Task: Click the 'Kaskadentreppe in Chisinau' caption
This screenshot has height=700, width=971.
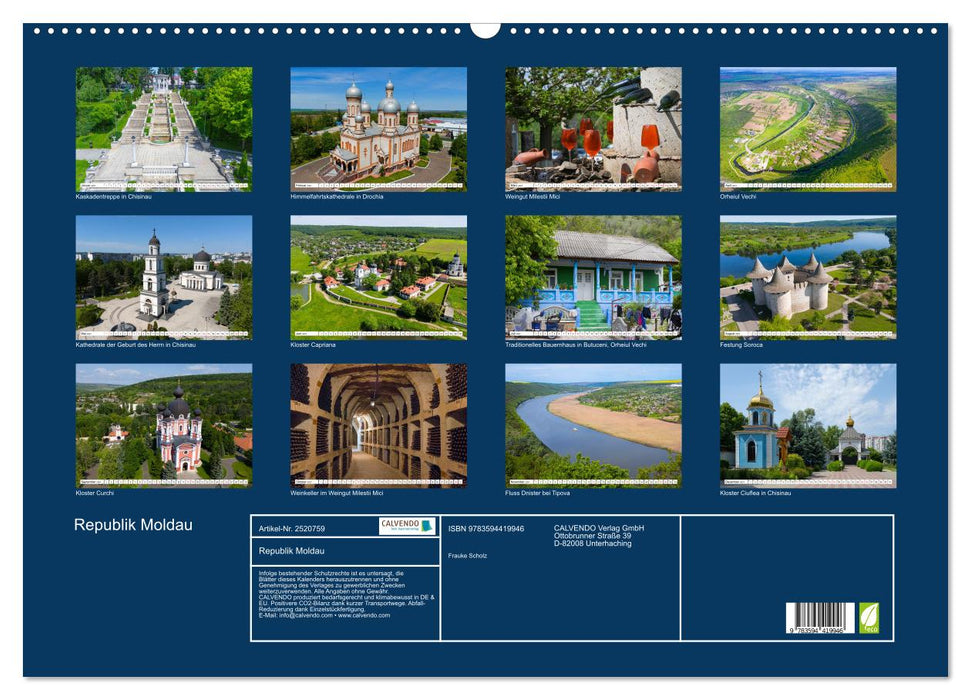Action: pos(113,196)
